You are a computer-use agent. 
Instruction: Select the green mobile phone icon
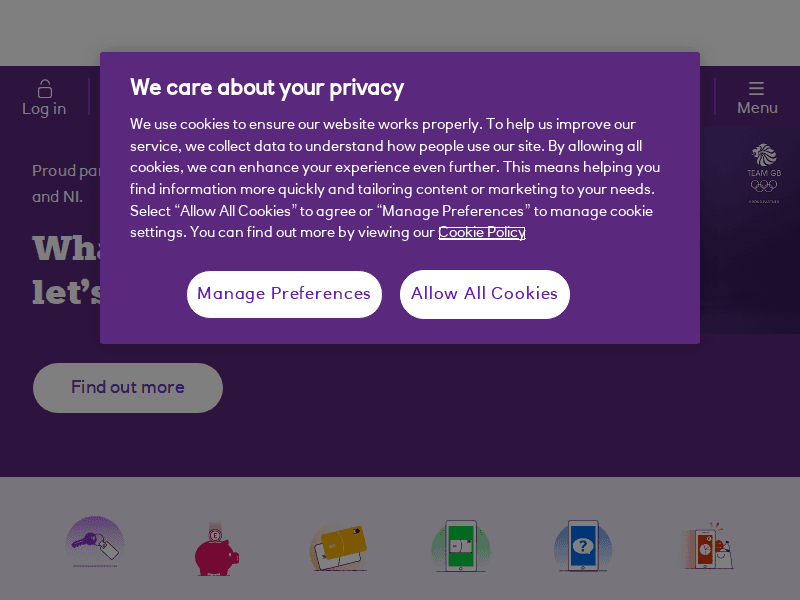(461, 547)
